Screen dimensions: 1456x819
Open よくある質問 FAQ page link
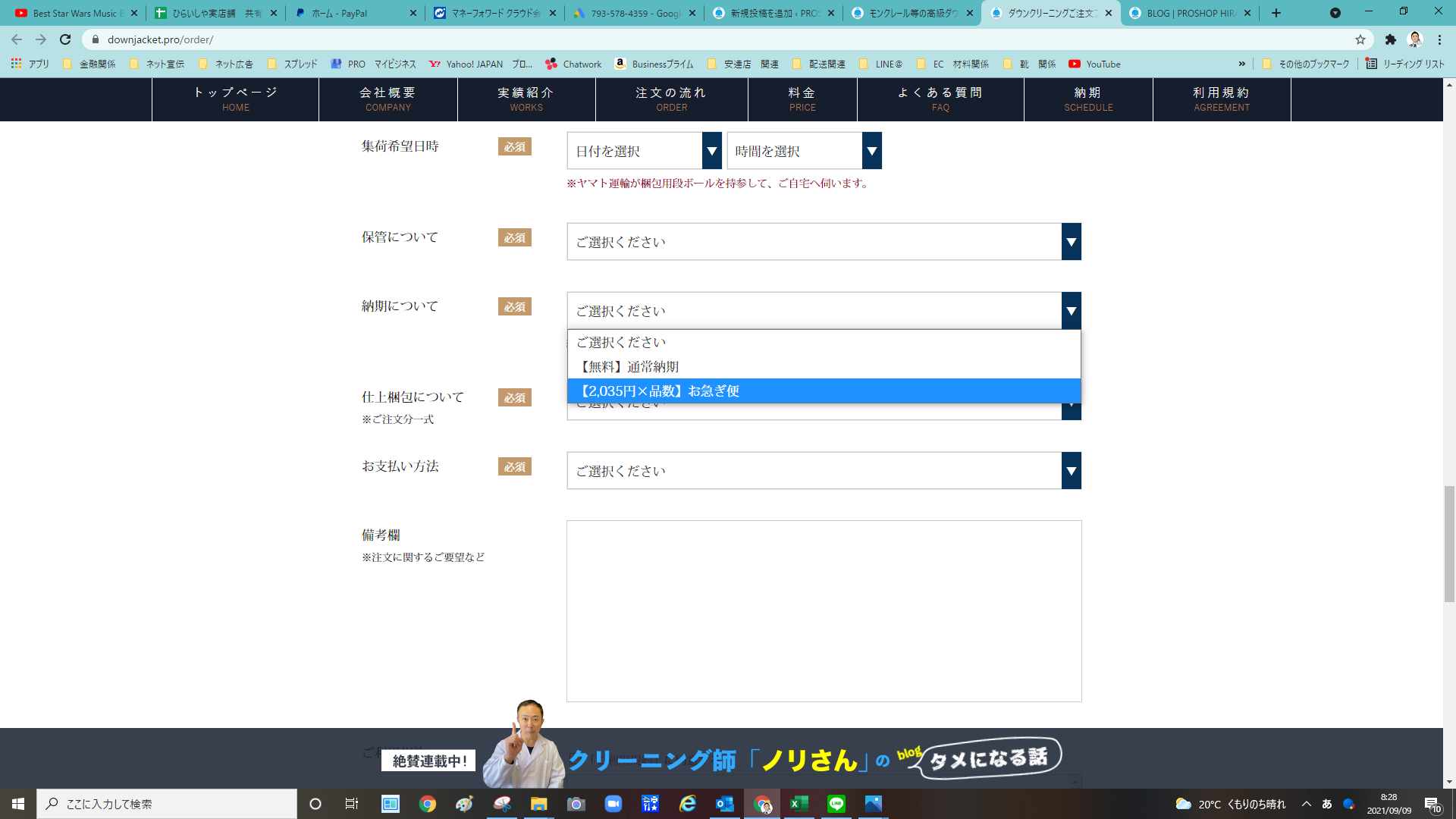(940, 99)
